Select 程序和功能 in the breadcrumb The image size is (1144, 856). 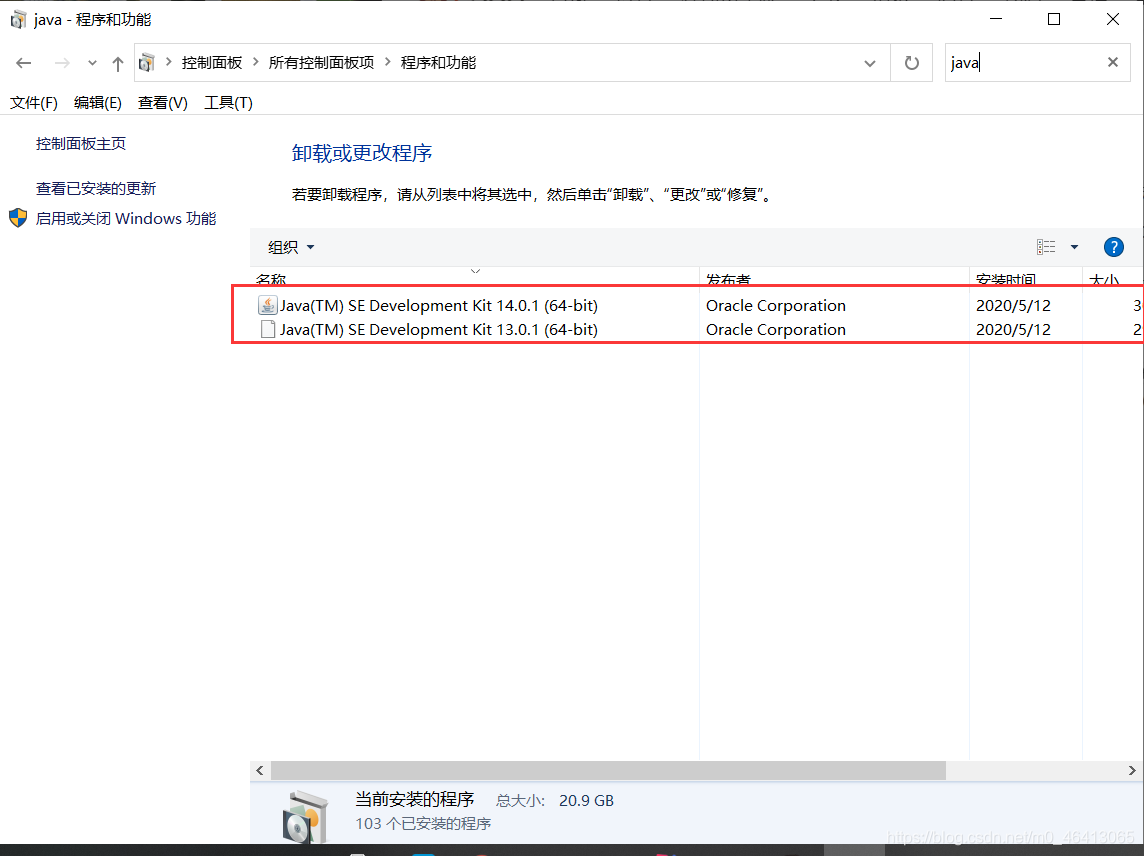(x=438, y=63)
